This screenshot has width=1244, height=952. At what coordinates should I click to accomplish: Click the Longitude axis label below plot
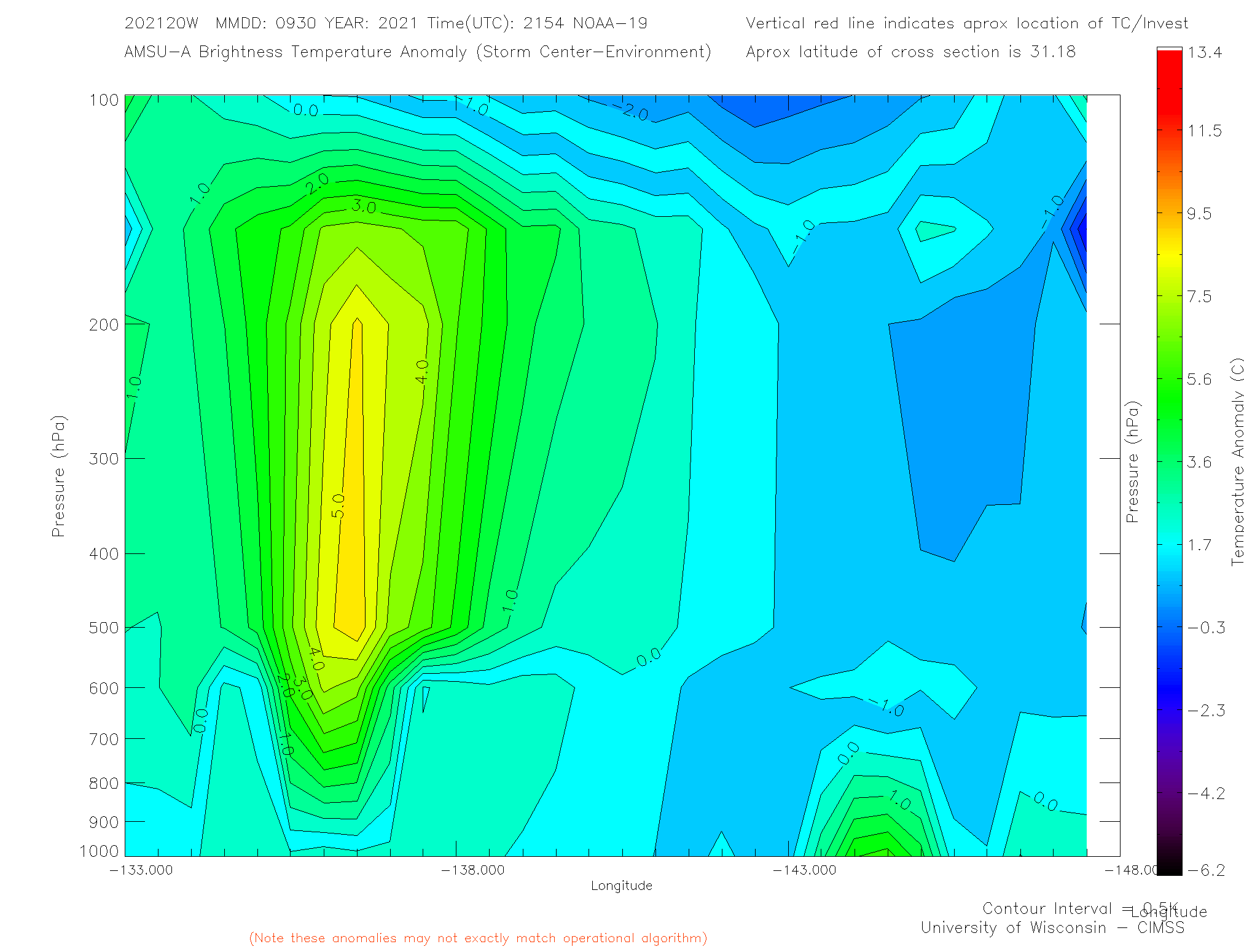pos(621,886)
